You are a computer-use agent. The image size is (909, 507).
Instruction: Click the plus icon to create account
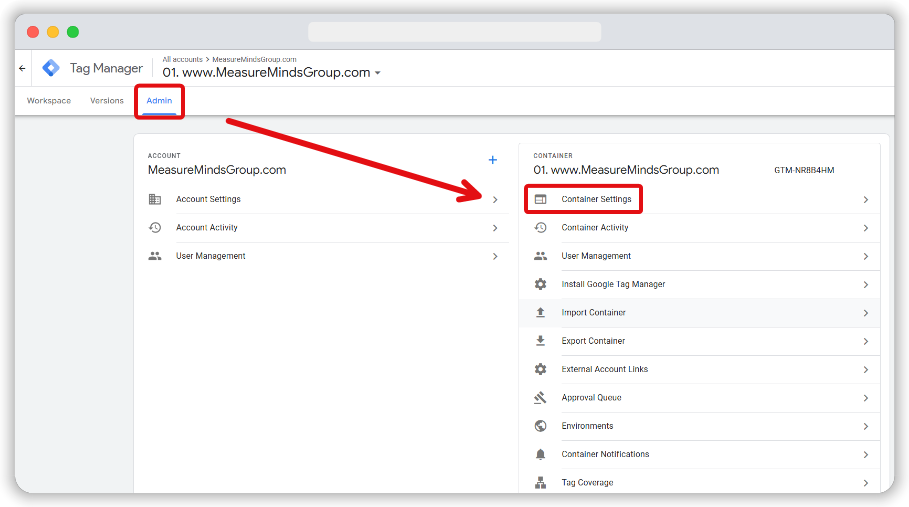coord(493,160)
